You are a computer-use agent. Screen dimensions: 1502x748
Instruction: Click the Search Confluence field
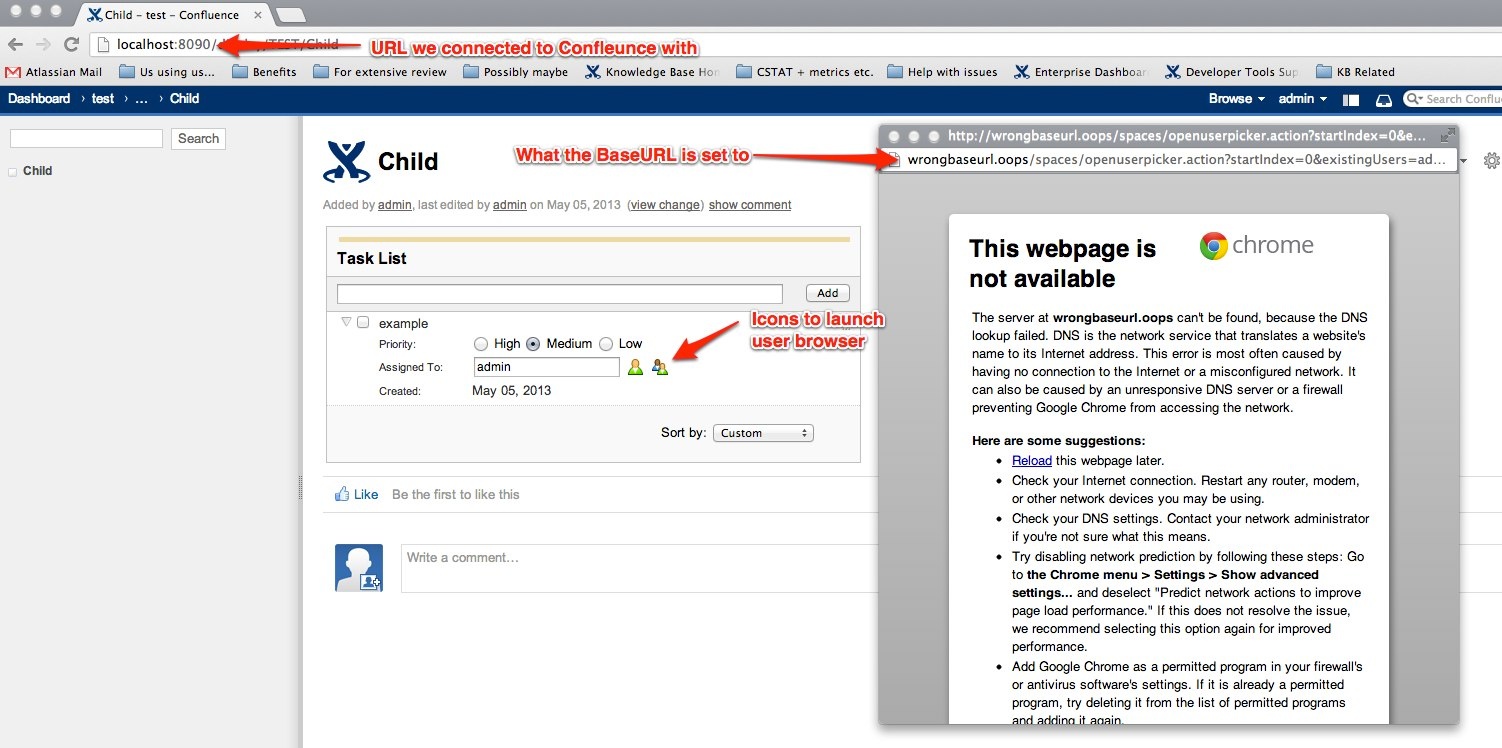pyautogui.click(x=1452, y=99)
